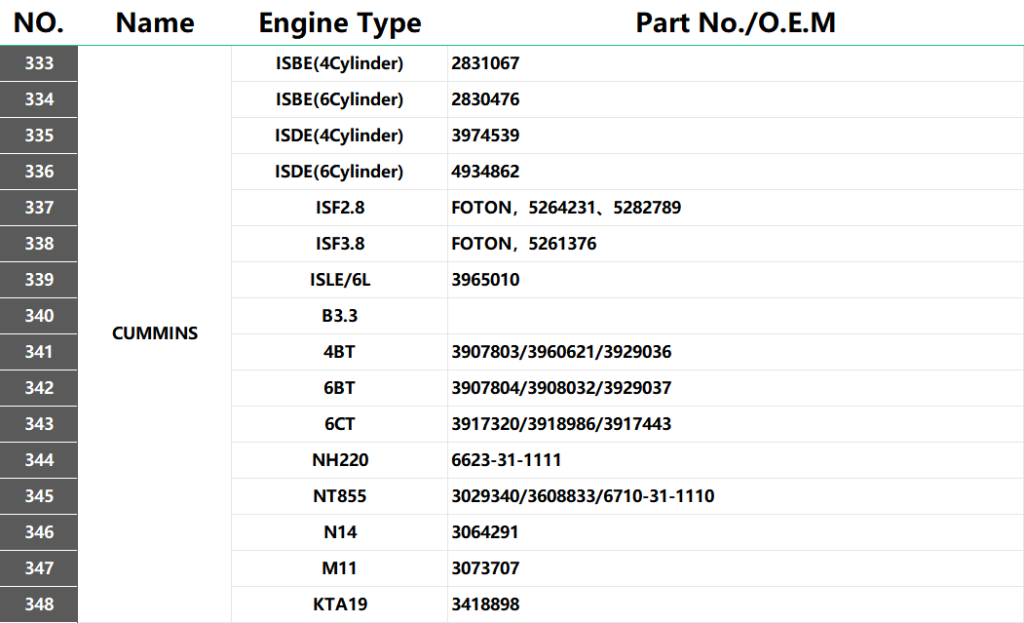Select part number 6623-31-1111
Screen dimensions: 1024x623
[x=735, y=460]
